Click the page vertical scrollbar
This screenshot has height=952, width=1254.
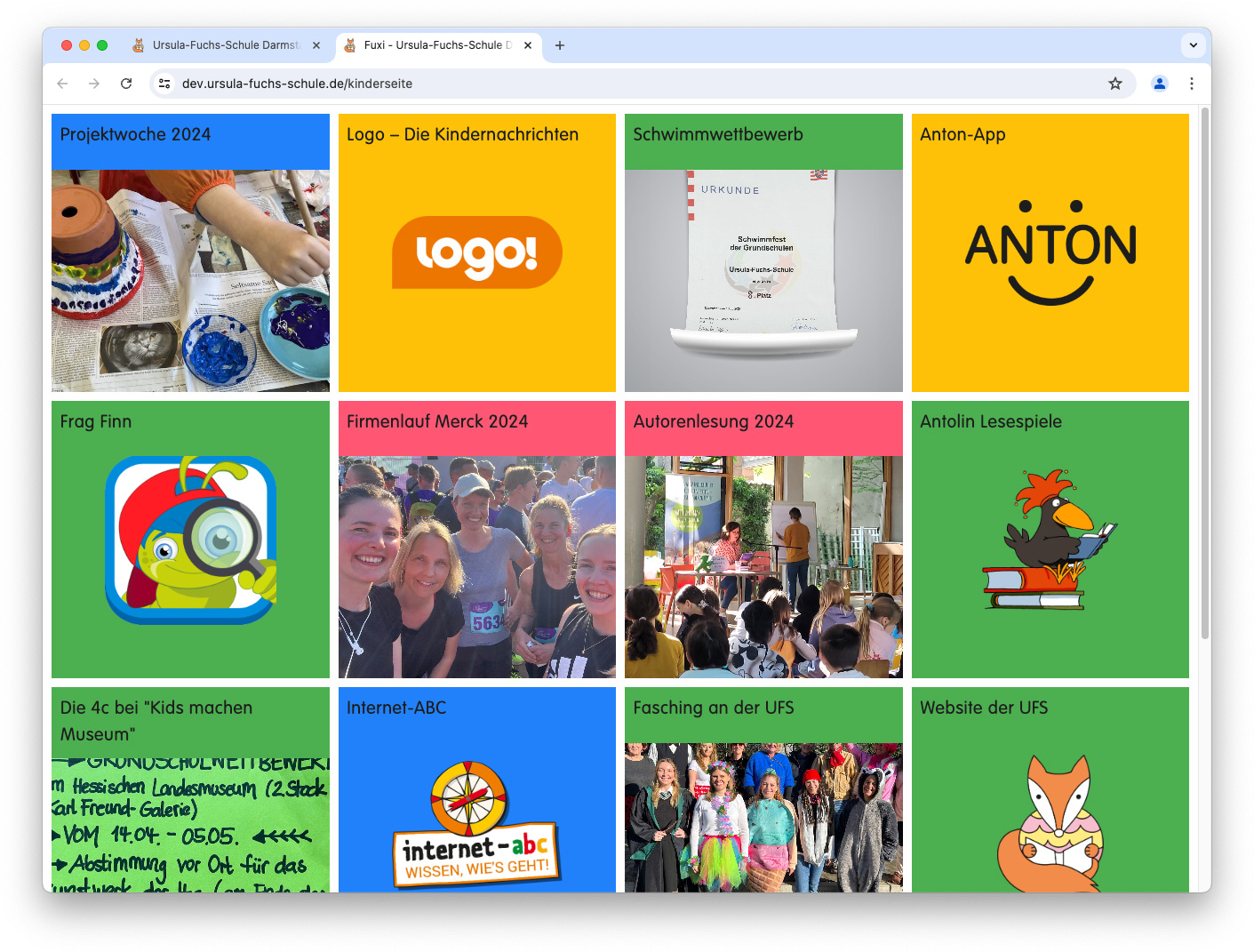click(x=1205, y=373)
